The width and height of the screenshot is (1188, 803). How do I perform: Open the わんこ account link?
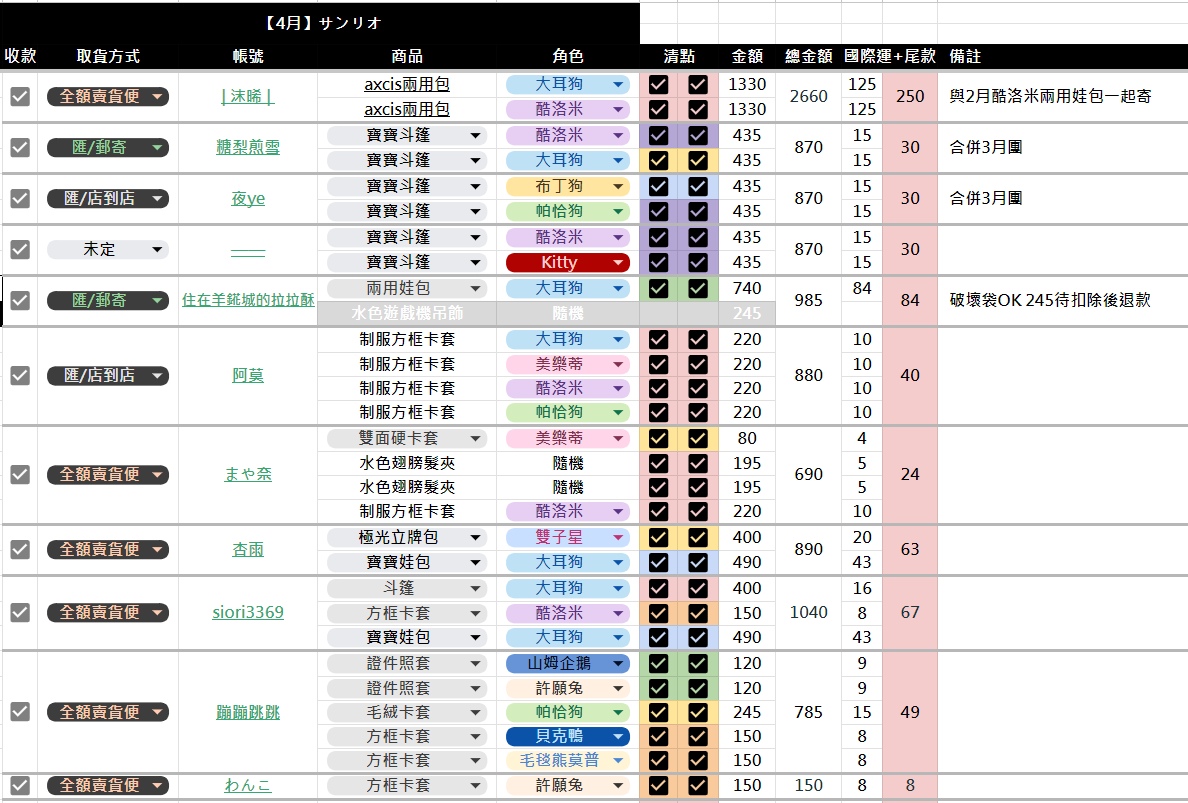(x=248, y=786)
